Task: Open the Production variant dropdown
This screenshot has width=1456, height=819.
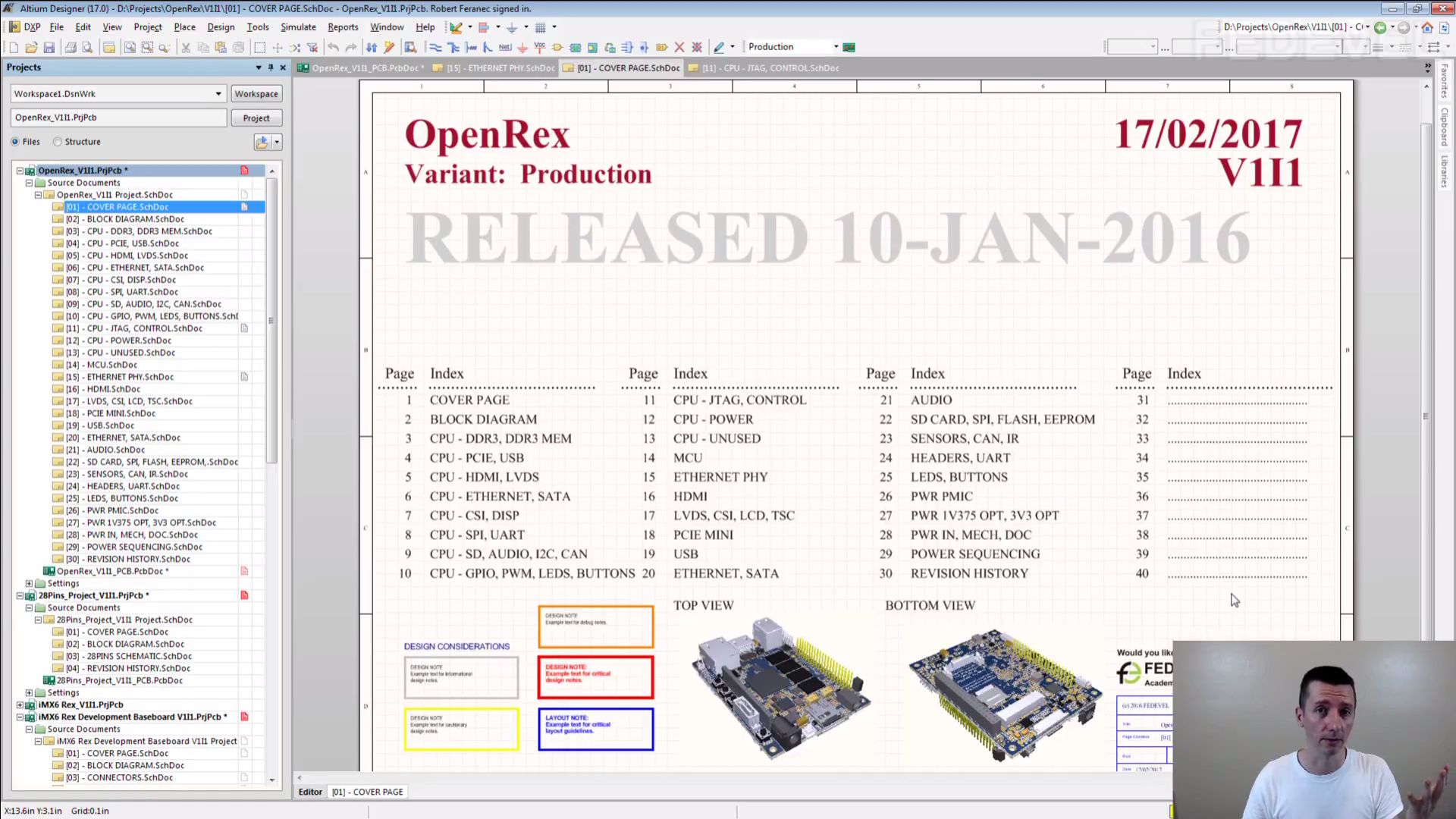Action: pyautogui.click(x=836, y=47)
